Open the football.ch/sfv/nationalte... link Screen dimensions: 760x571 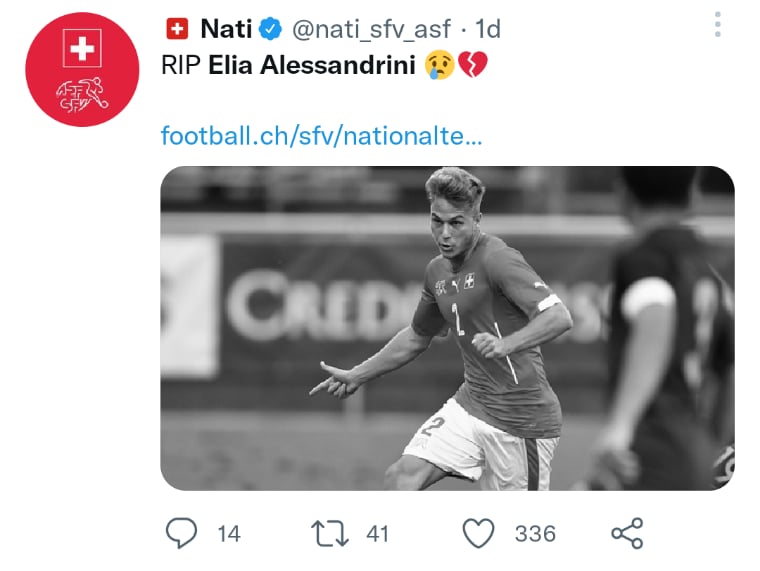tap(321, 136)
